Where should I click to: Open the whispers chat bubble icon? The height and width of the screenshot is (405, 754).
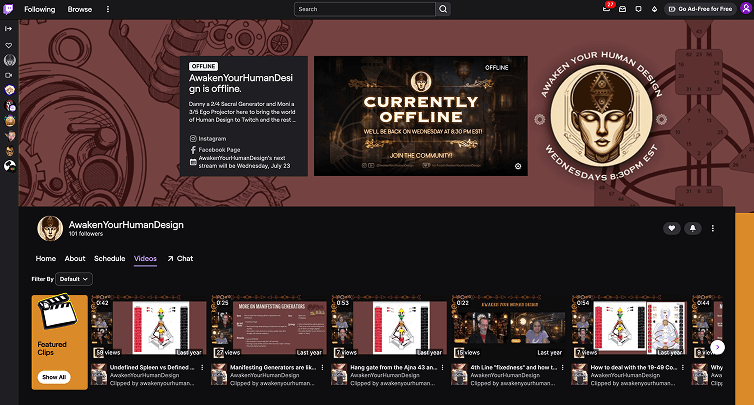[638, 9]
